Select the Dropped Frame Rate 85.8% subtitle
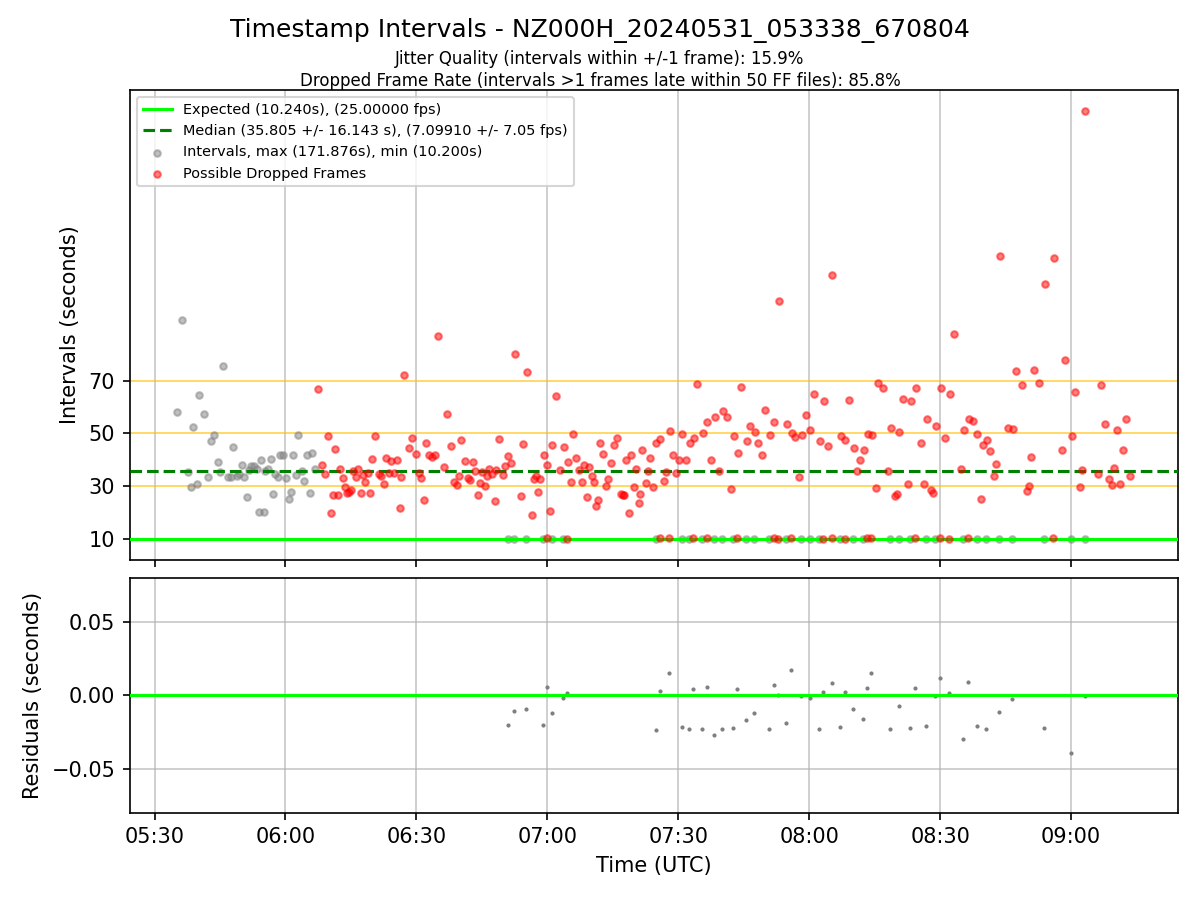Viewport: 1200px width, 900px height. point(600,80)
